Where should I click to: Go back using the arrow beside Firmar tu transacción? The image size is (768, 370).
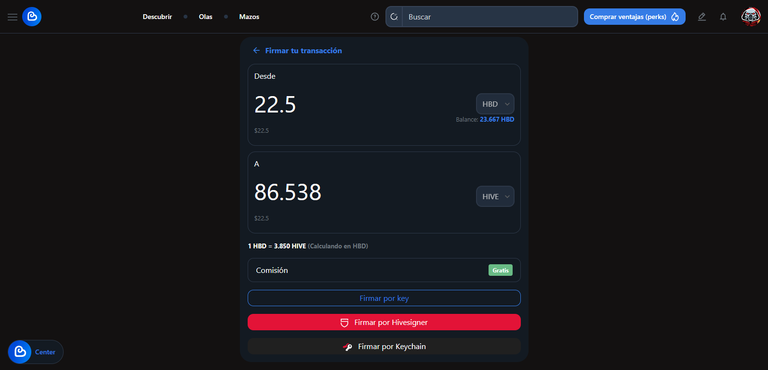tap(256, 50)
